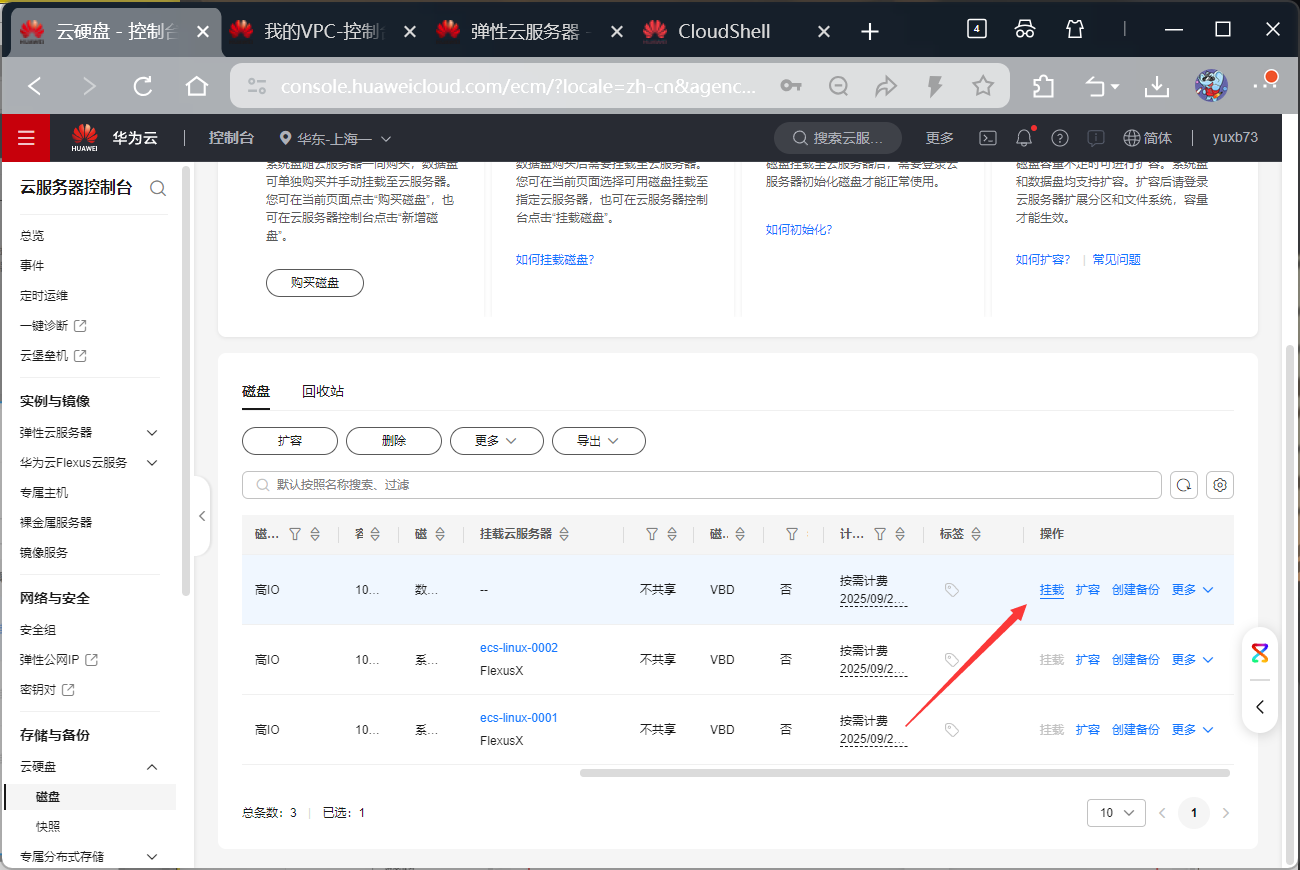Open table column settings gear
Image resolution: width=1300 pixels, height=870 pixels.
(x=1220, y=485)
